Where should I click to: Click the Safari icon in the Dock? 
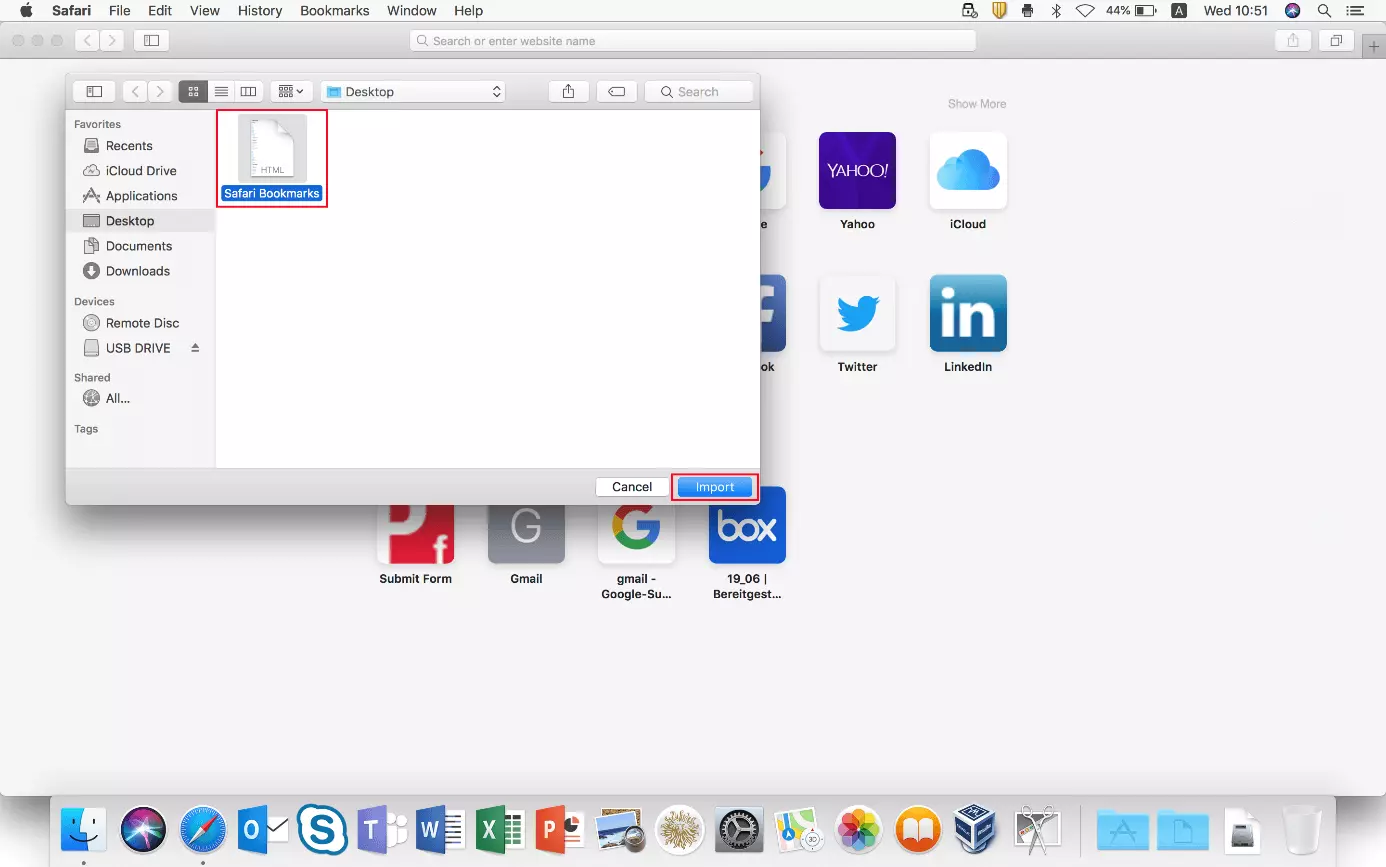tap(203, 829)
